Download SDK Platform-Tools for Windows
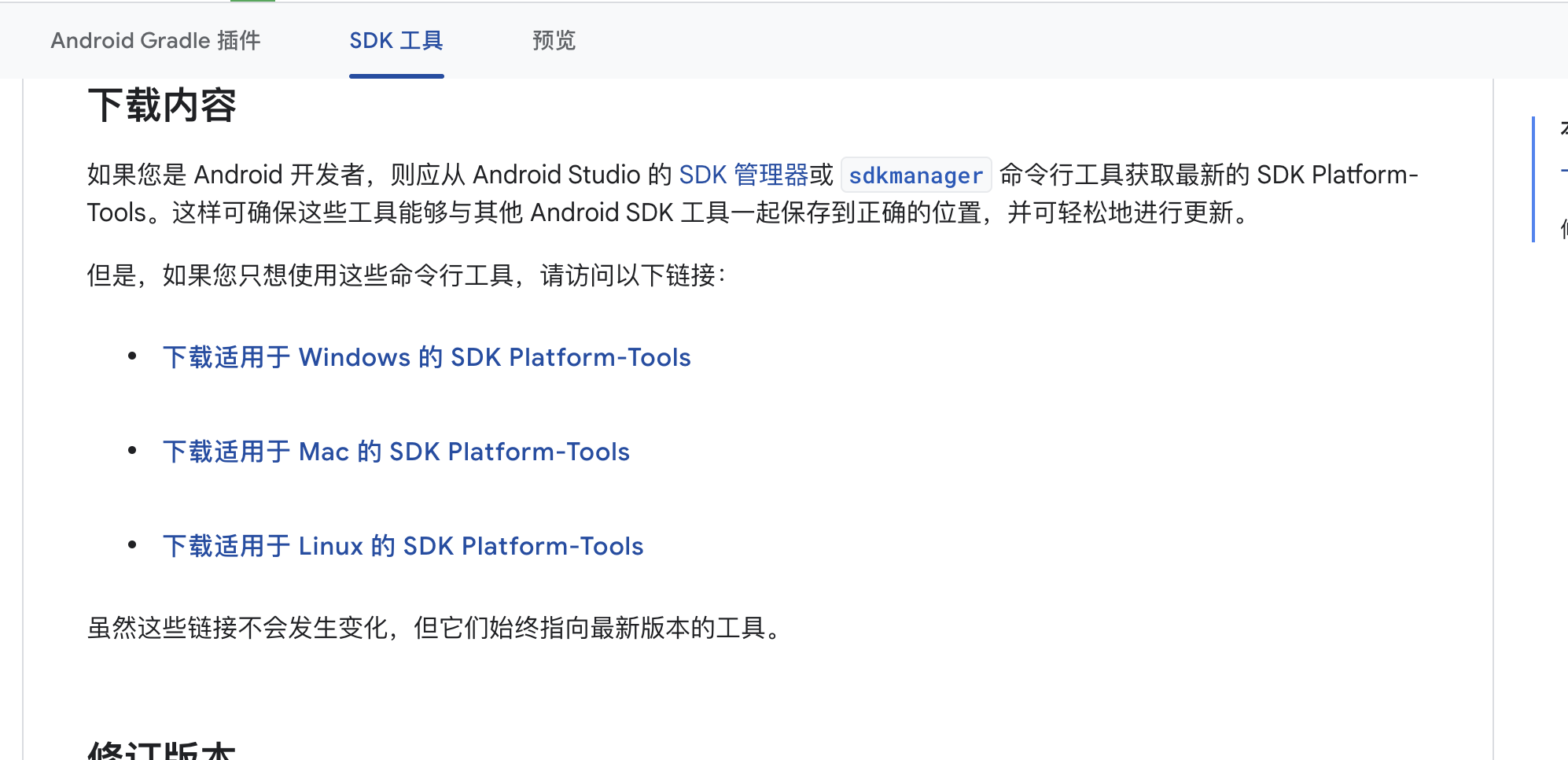This screenshot has height=760, width=1568. coord(427,357)
